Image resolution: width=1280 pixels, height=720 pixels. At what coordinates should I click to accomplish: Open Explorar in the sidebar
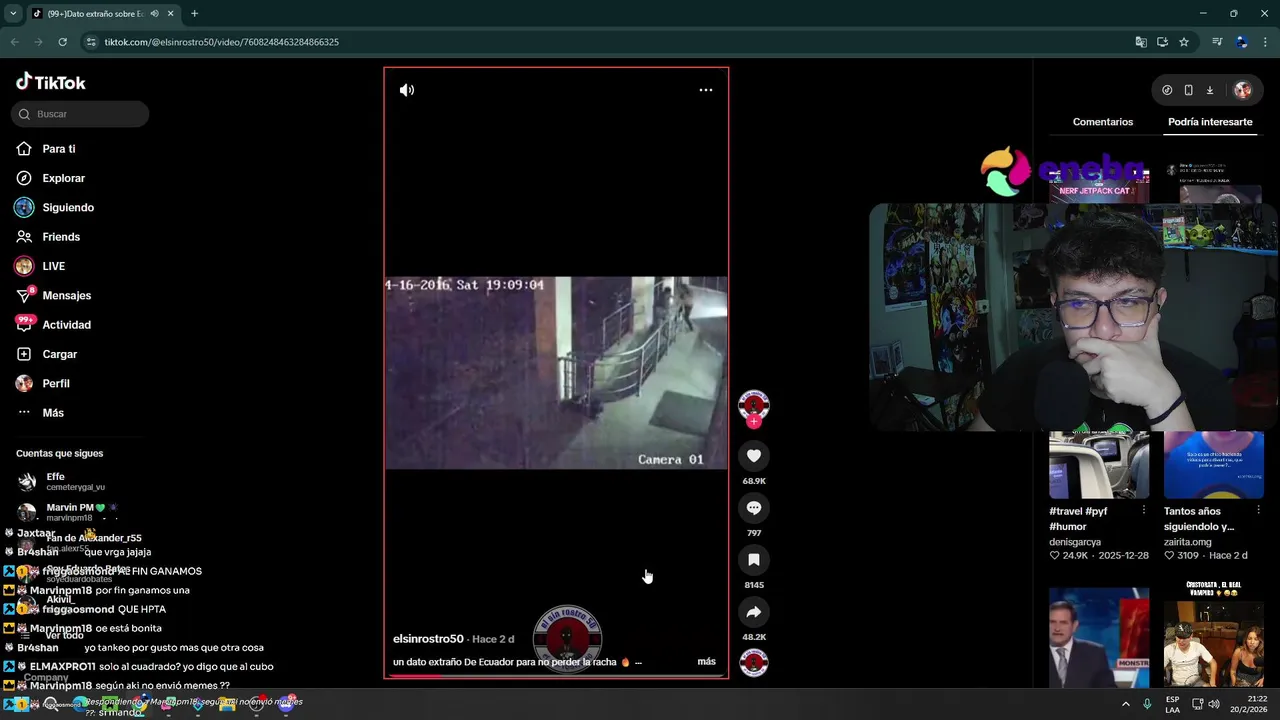(63, 178)
